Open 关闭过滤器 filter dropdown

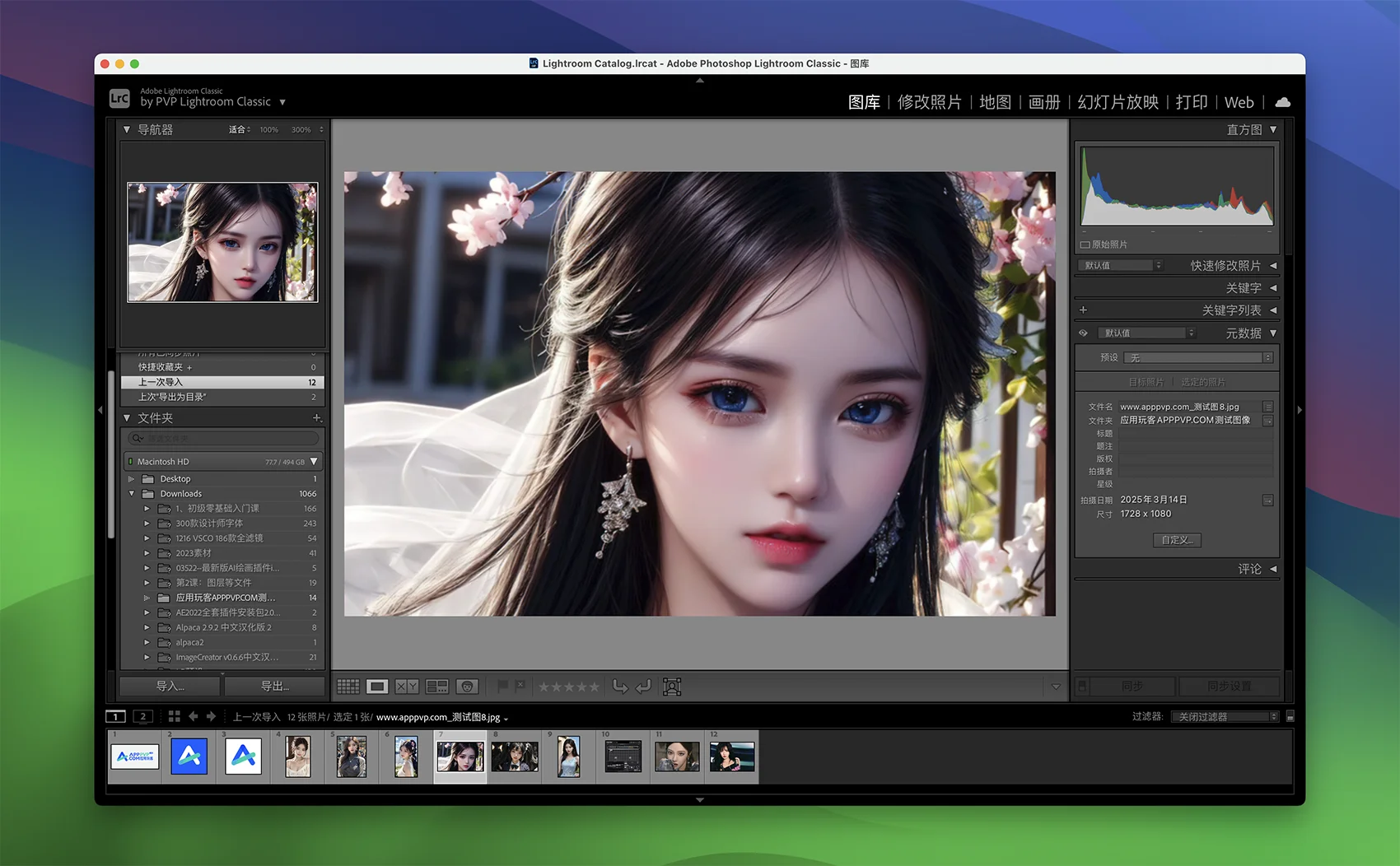(x=1225, y=717)
